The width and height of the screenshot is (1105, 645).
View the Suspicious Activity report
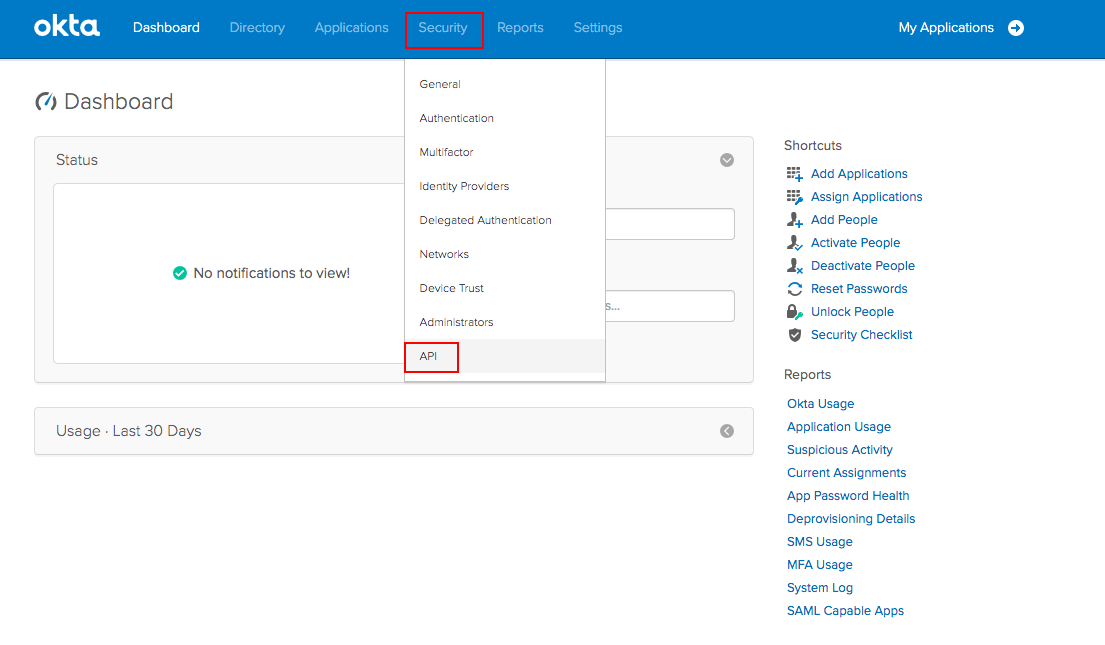[x=839, y=450]
